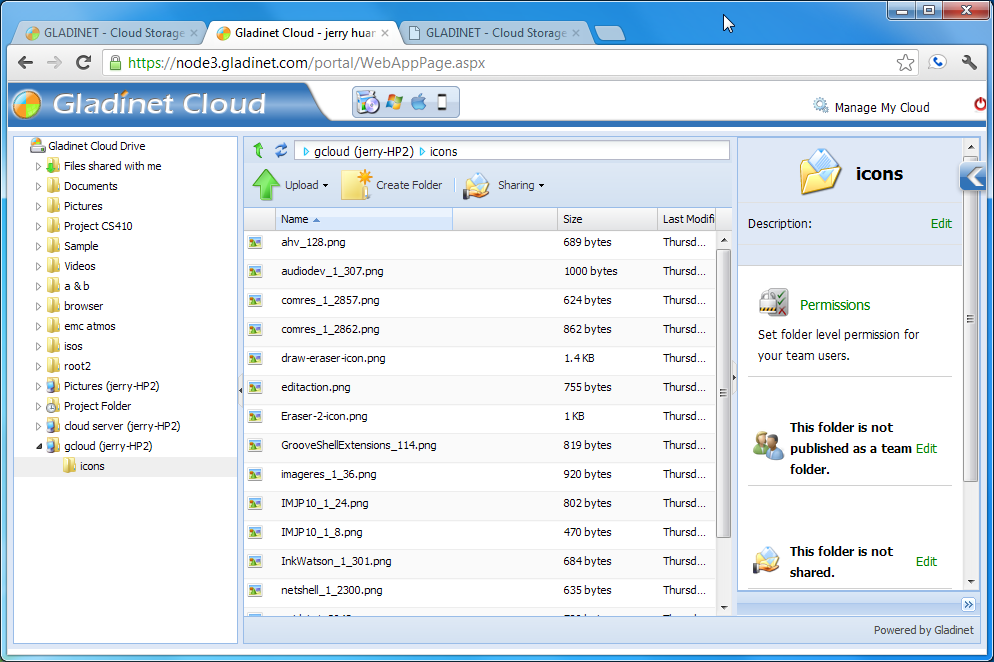Screen dimensions: 994x662
Task: Expand Project CS410 tree node
Action: point(38,226)
